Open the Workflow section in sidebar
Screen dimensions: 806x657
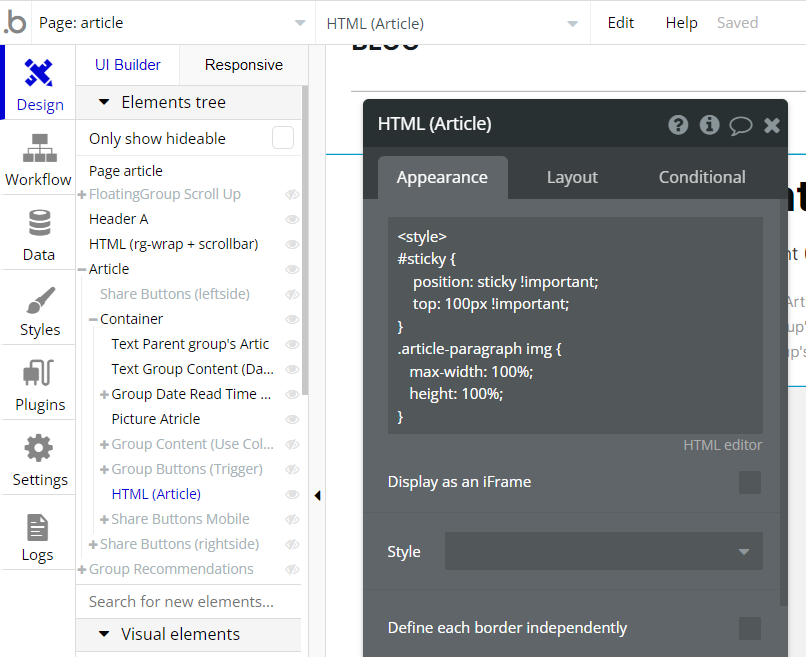pyautogui.click(x=39, y=159)
